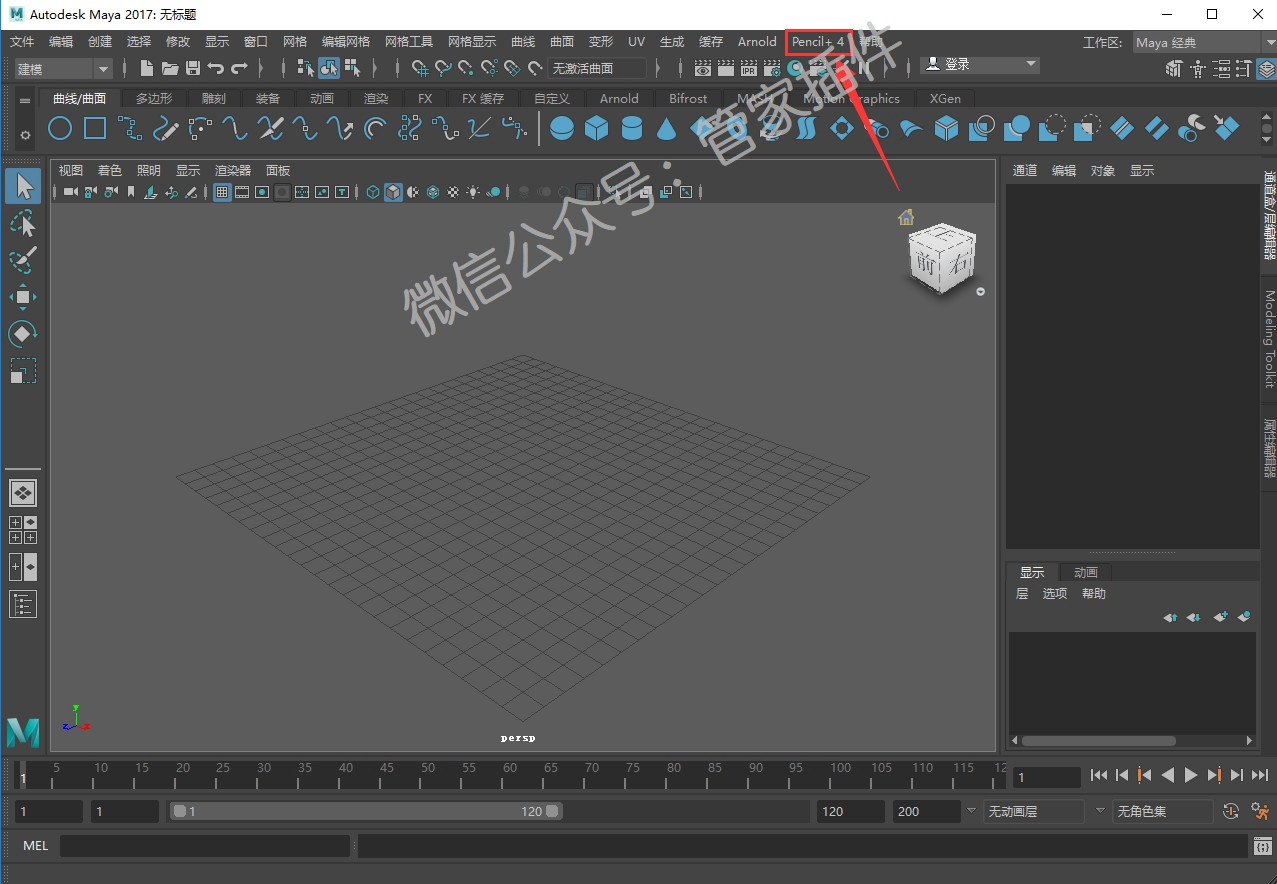Open the character animation preferences running-man icon
Image resolution: width=1277 pixels, height=884 pixels.
point(1259,811)
